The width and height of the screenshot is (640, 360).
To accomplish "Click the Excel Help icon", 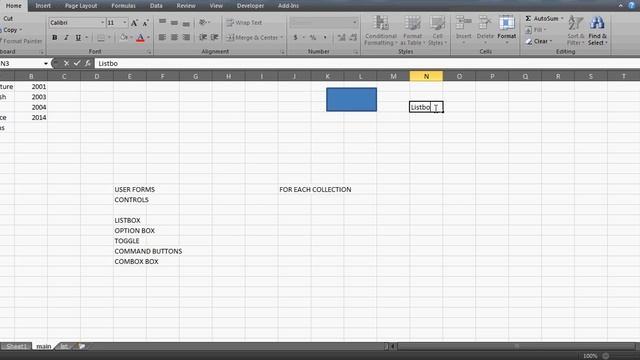I will [x=631, y=5].
